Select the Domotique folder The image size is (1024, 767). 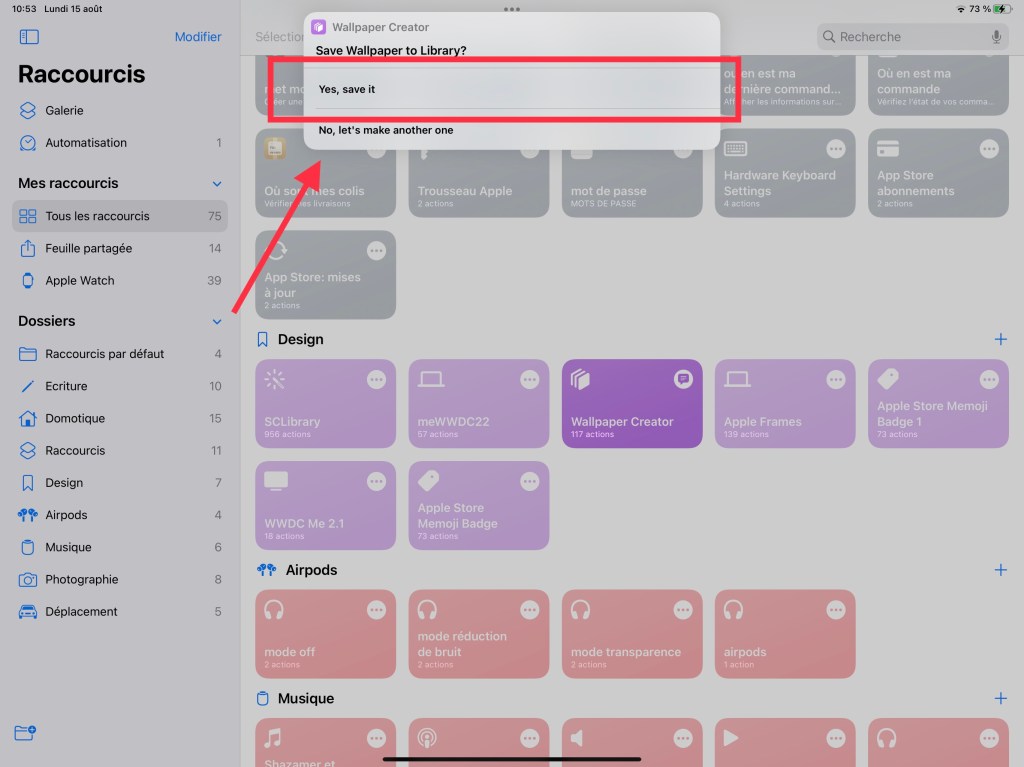click(x=75, y=418)
